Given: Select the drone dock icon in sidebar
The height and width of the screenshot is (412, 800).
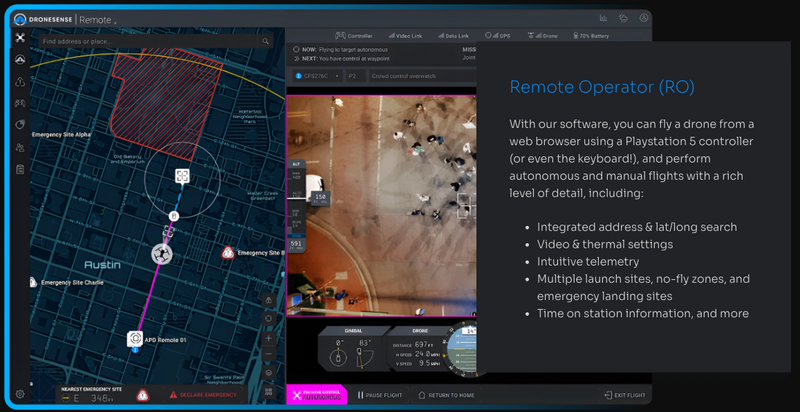Looking at the screenshot, I should tap(20, 60).
